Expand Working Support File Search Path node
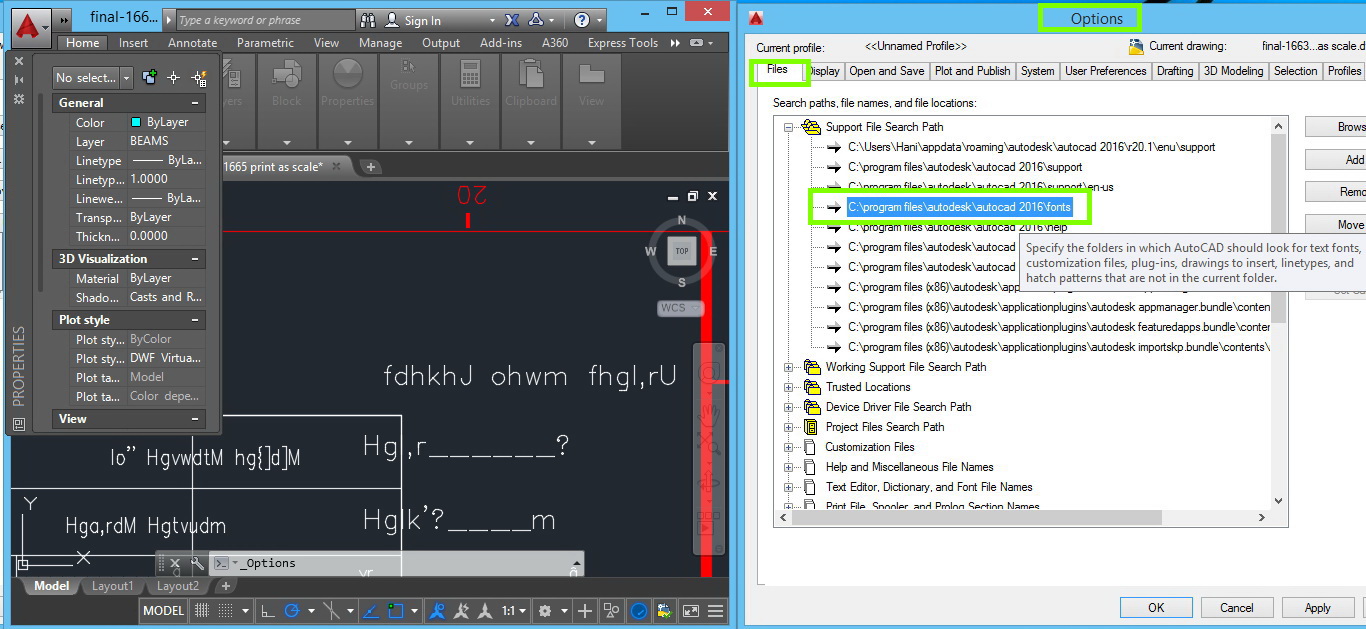This screenshot has height=629, width=1366. pyautogui.click(x=789, y=367)
